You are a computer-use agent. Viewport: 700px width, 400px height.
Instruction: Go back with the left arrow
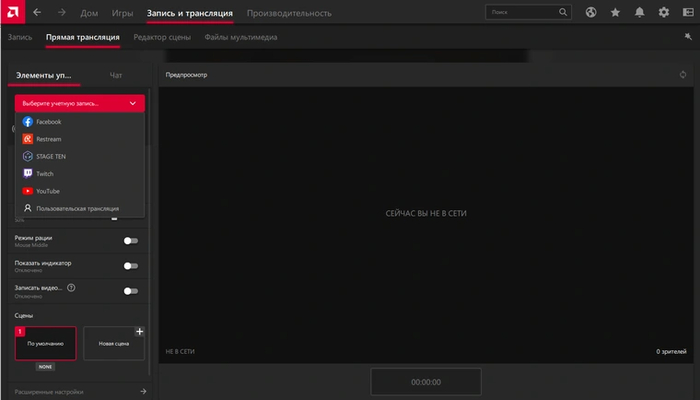tap(37, 12)
